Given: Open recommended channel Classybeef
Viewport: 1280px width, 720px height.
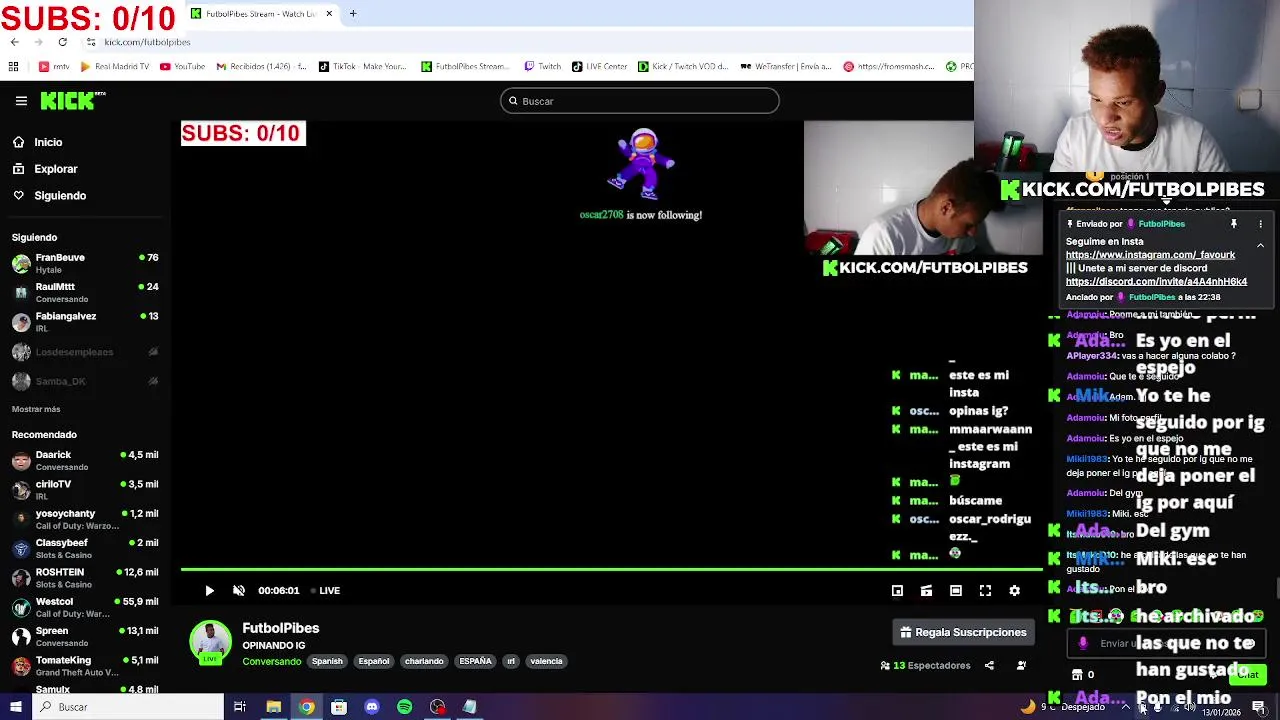Looking at the screenshot, I should point(85,548).
